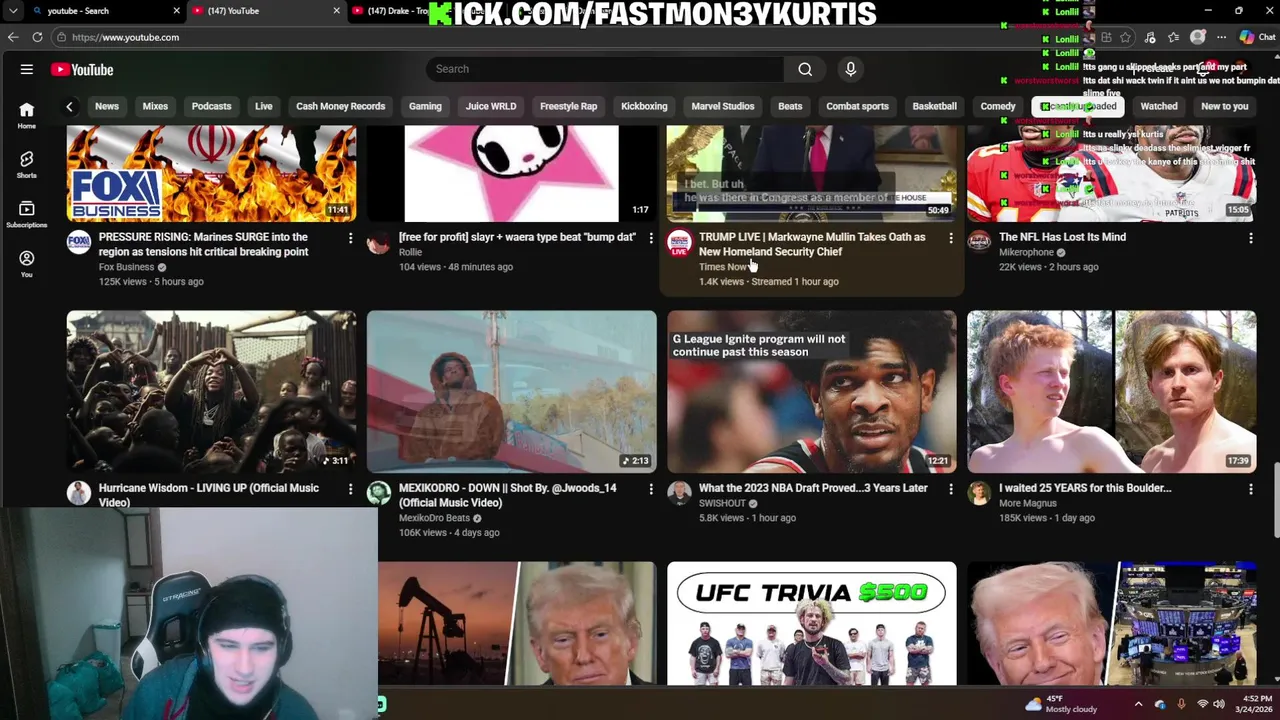This screenshot has width=1280, height=720.
Task: Select the News category chip
Action: coord(107,106)
